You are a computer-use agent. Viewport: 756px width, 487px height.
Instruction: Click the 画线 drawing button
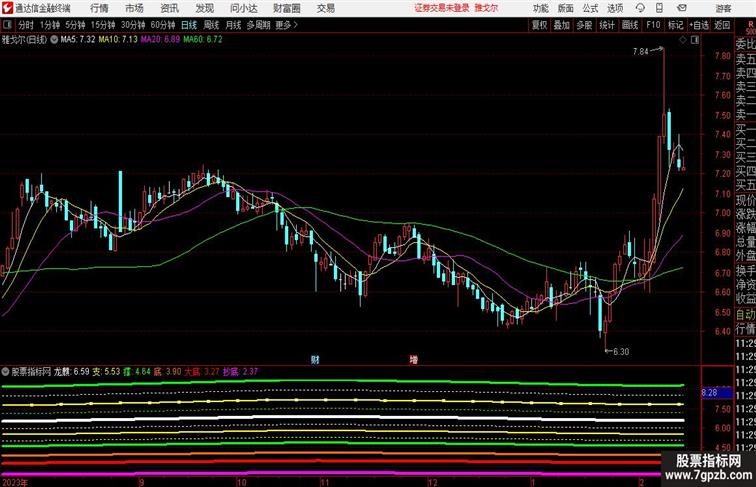(630, 25)
